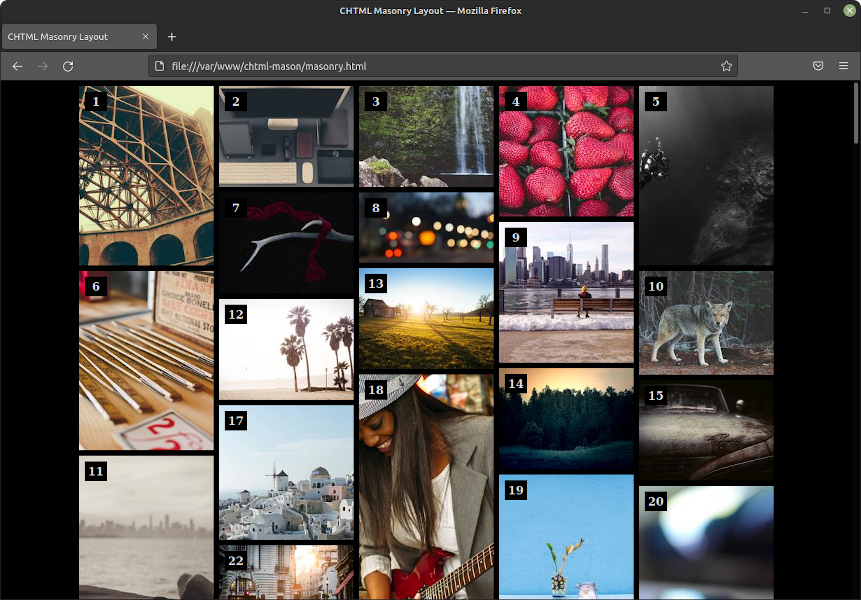861x600 pixels.
Task: Bookmark this page with the star icon
Action: click(x=726, y=66)
